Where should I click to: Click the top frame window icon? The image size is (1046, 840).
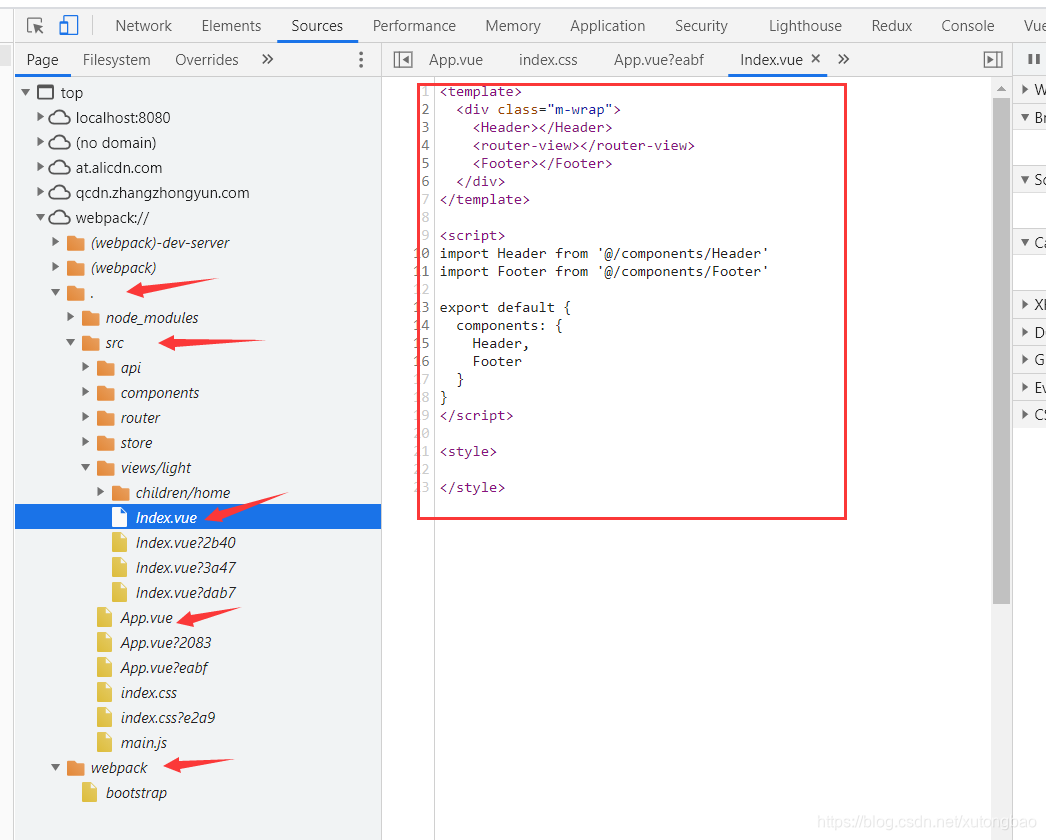click(x=45, y=92)
